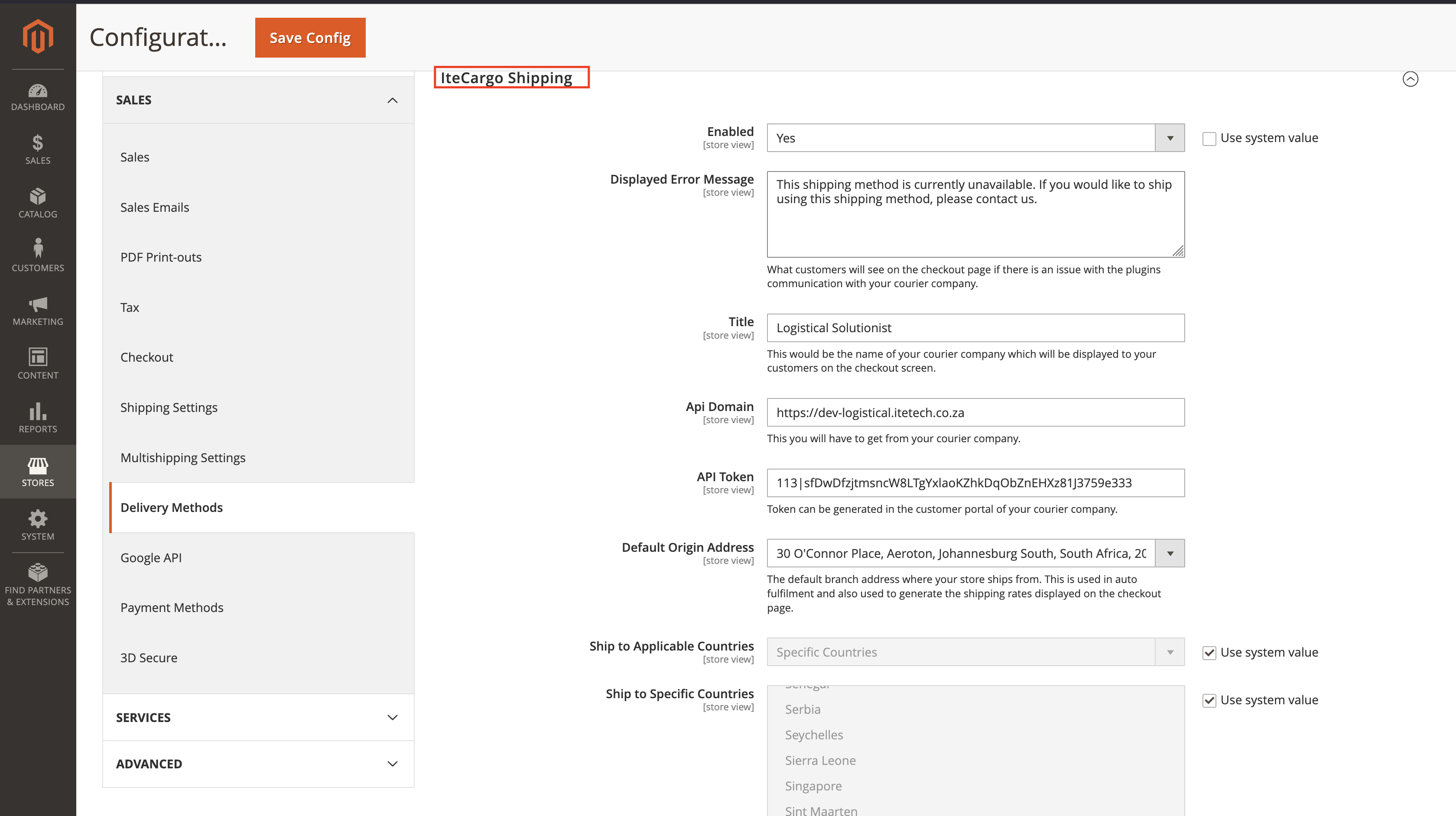Image resolution: width=1456 pixels, height=816 pixels.
Task: Open the Dashboard from the sidebar
Action: [x=37, y=96]
